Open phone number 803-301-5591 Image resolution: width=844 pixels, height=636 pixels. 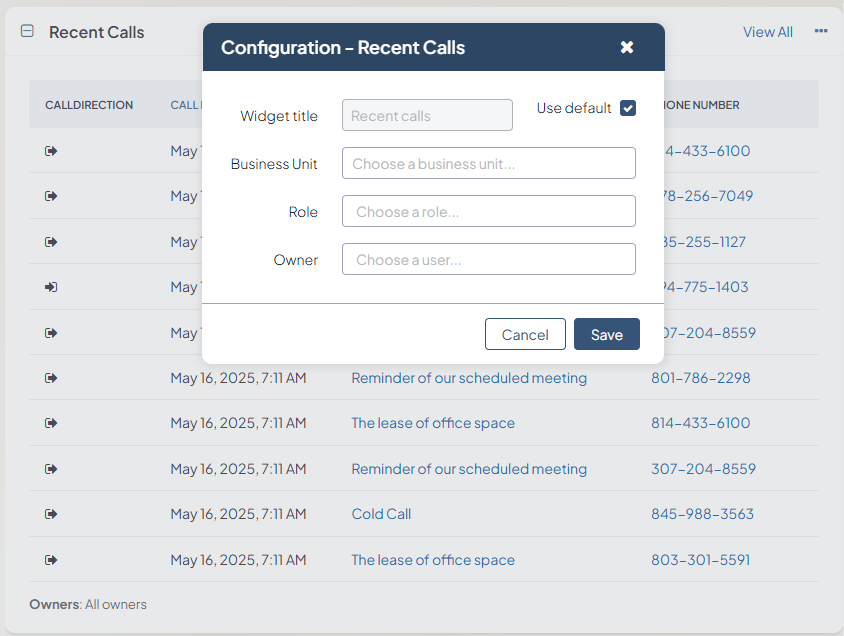click(700, 560)
